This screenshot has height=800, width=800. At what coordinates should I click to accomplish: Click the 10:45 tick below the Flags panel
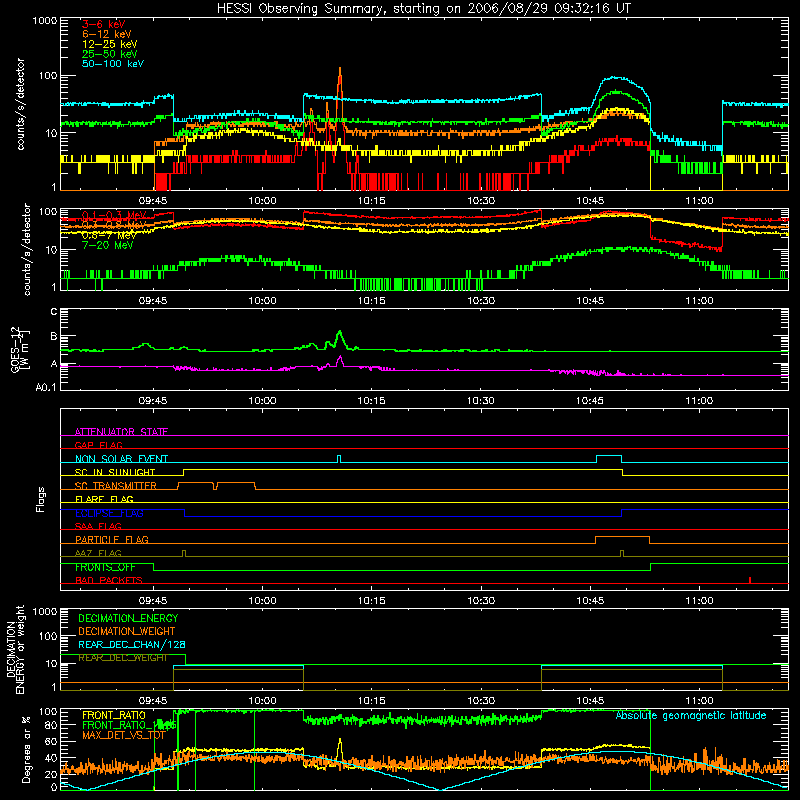pos(590,601)
